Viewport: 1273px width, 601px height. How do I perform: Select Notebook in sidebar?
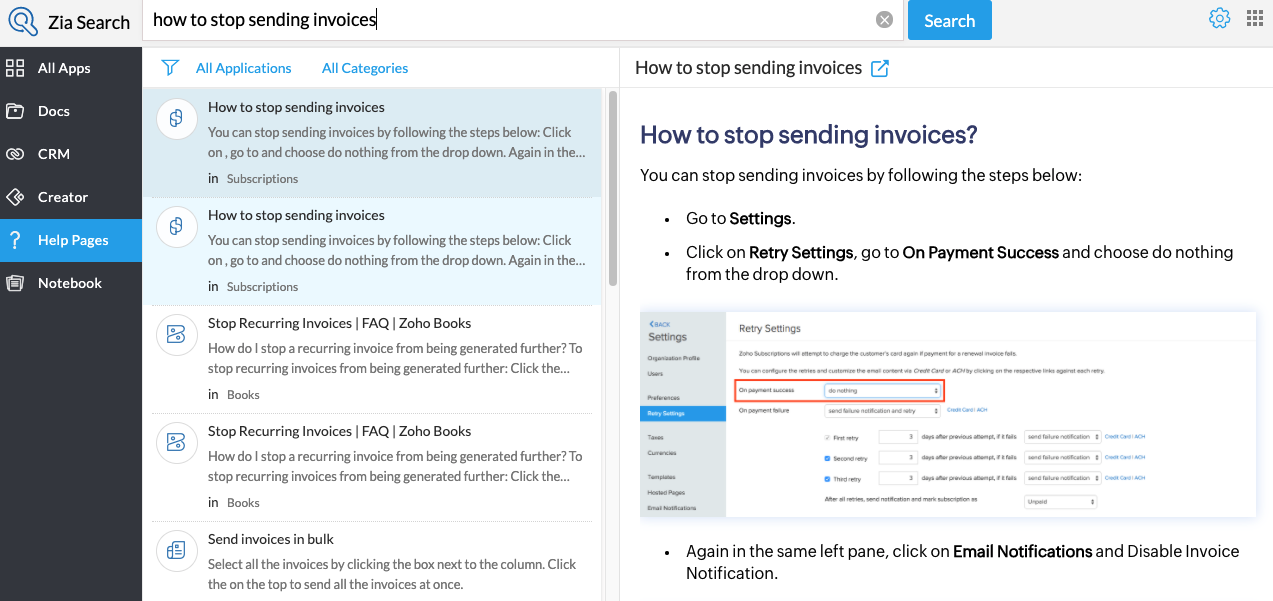point(71,283)
